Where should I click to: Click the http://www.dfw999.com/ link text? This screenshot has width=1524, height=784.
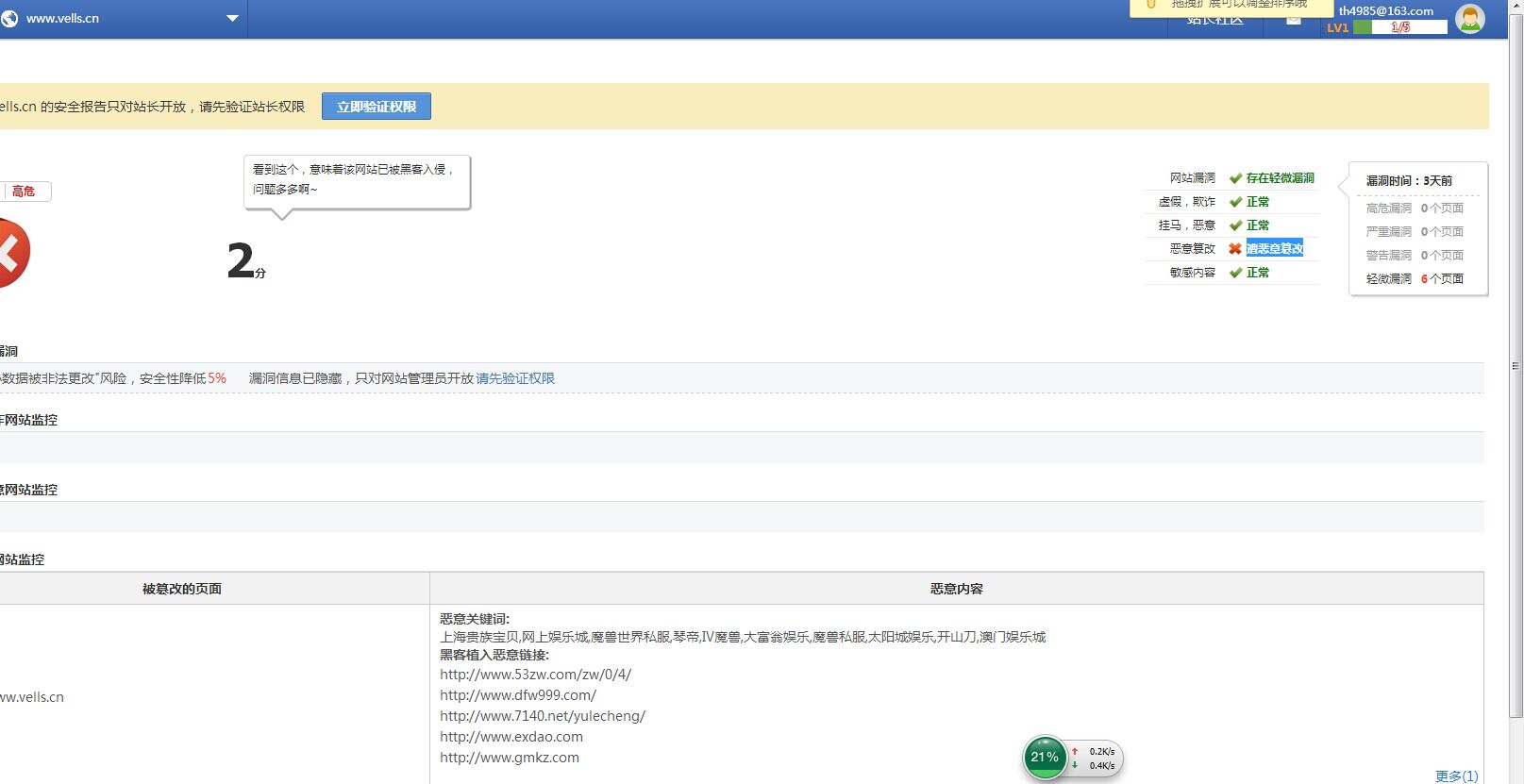[x=518, y=695]
